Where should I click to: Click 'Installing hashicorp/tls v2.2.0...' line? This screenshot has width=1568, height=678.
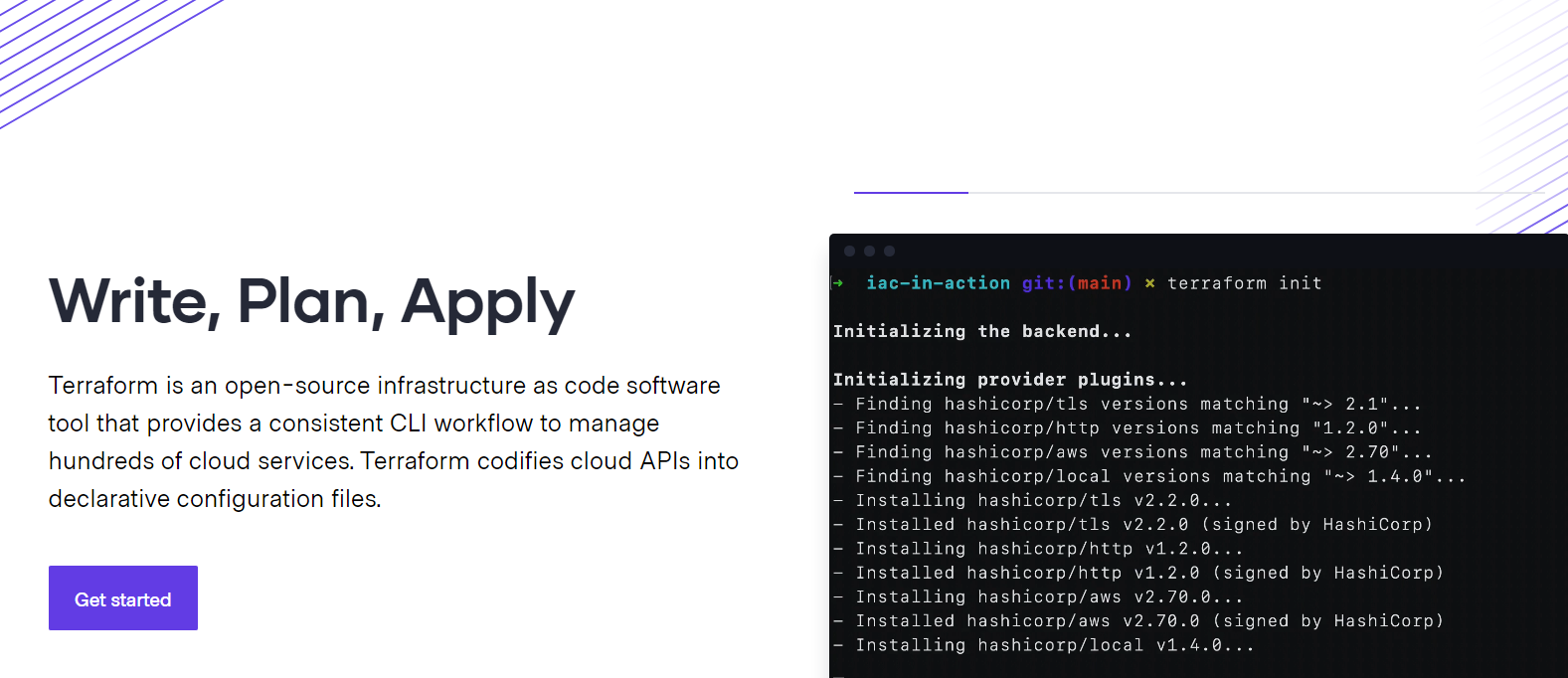click(x=1033, y=500)
